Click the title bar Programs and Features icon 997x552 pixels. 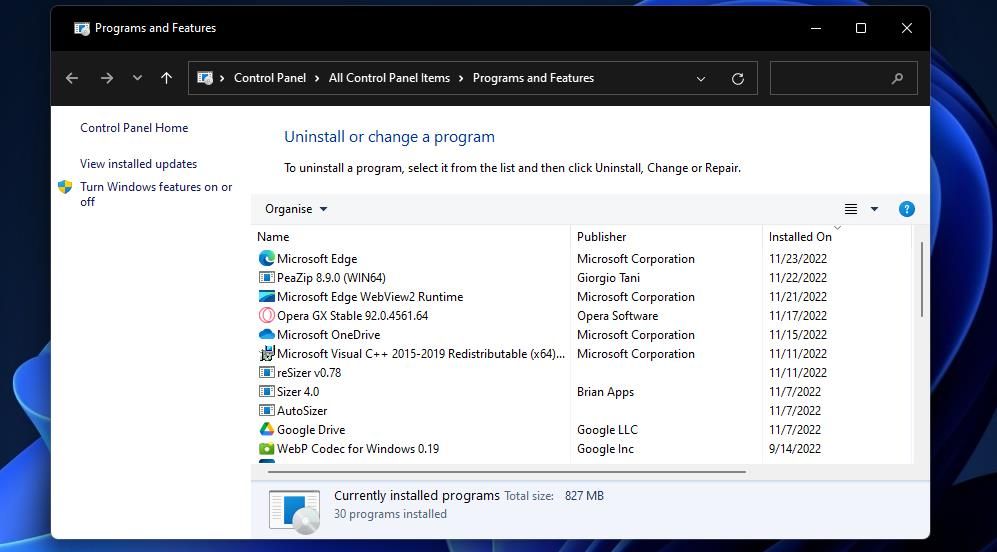[81, 28]
